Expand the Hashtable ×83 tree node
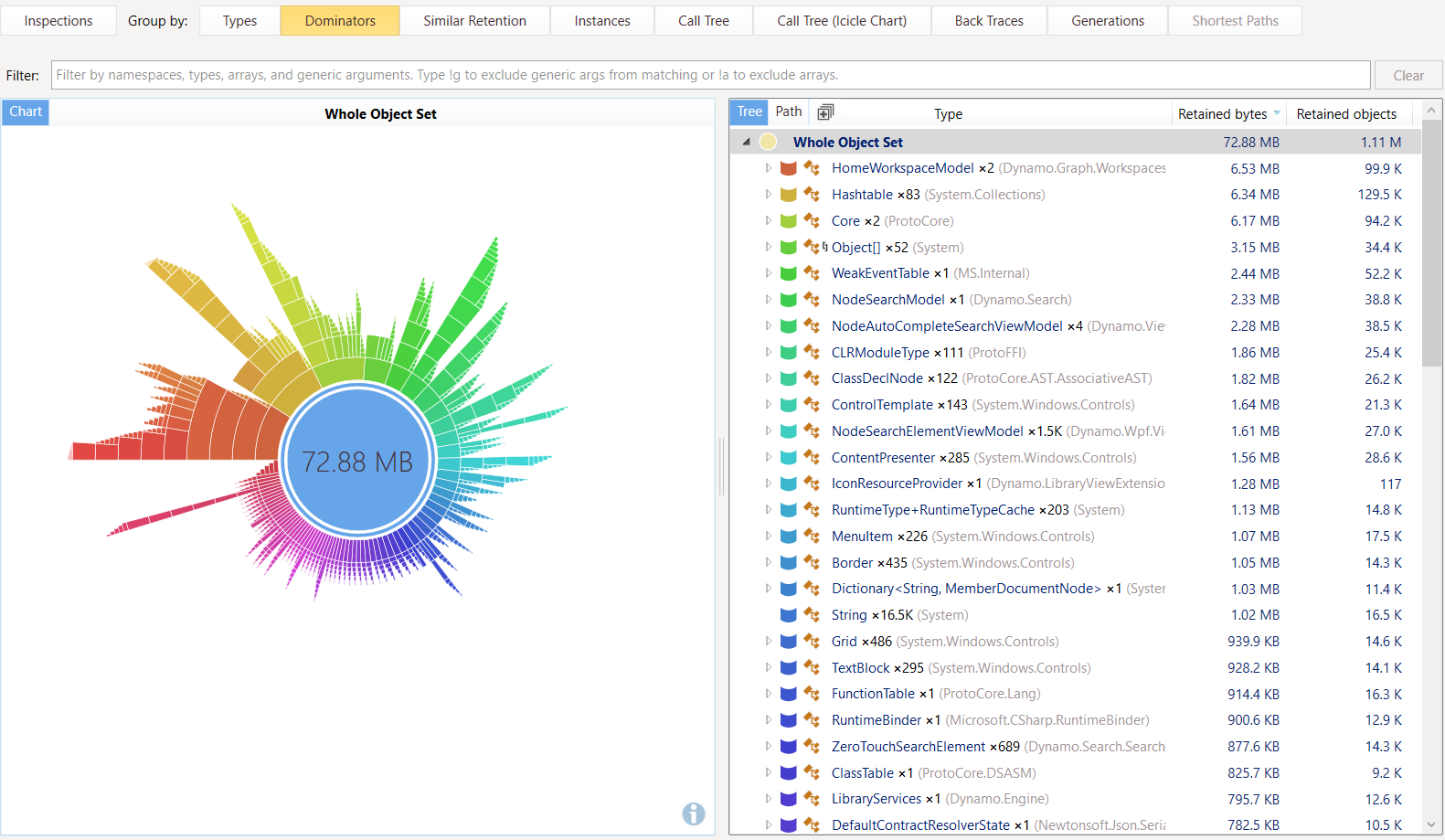The height and width of the screenshot is (840, 1445). 769,195
